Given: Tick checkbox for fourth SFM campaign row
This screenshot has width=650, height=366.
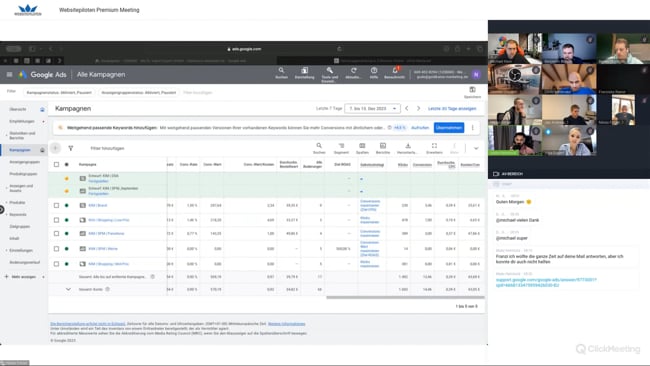Looking at the screenshot, I should 56,249.
